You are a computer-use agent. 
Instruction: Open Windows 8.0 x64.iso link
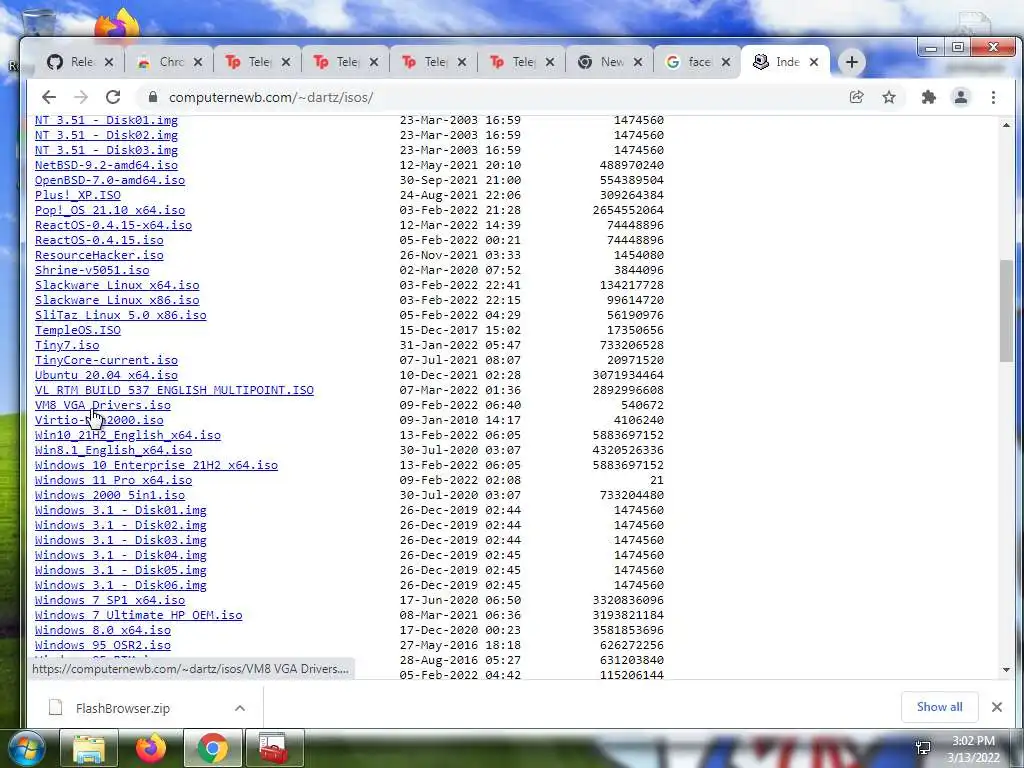click(x=103, y=630)
